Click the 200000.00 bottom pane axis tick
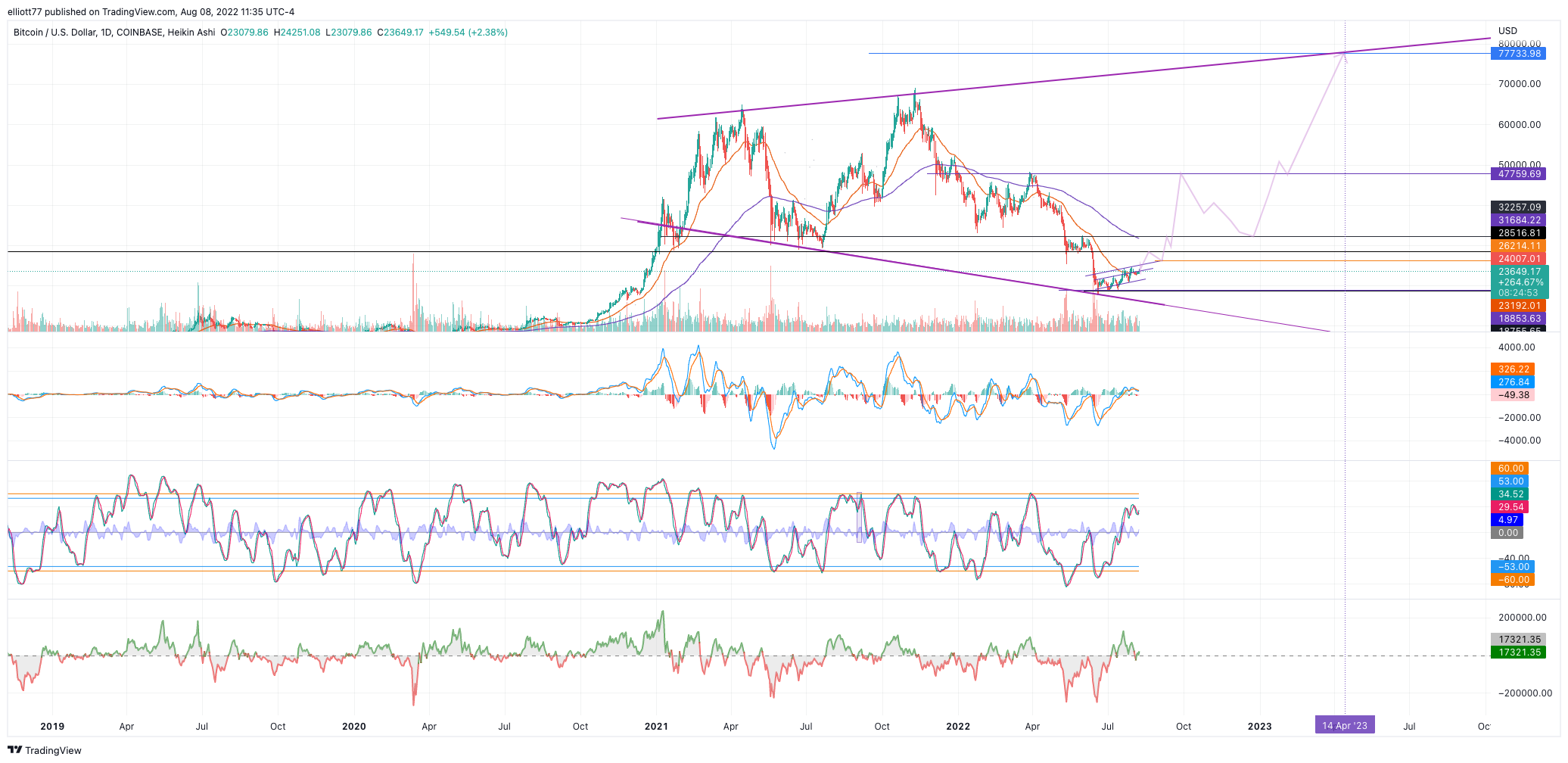This screenshot has height=763, width=1568. (x=1521, y=618)
